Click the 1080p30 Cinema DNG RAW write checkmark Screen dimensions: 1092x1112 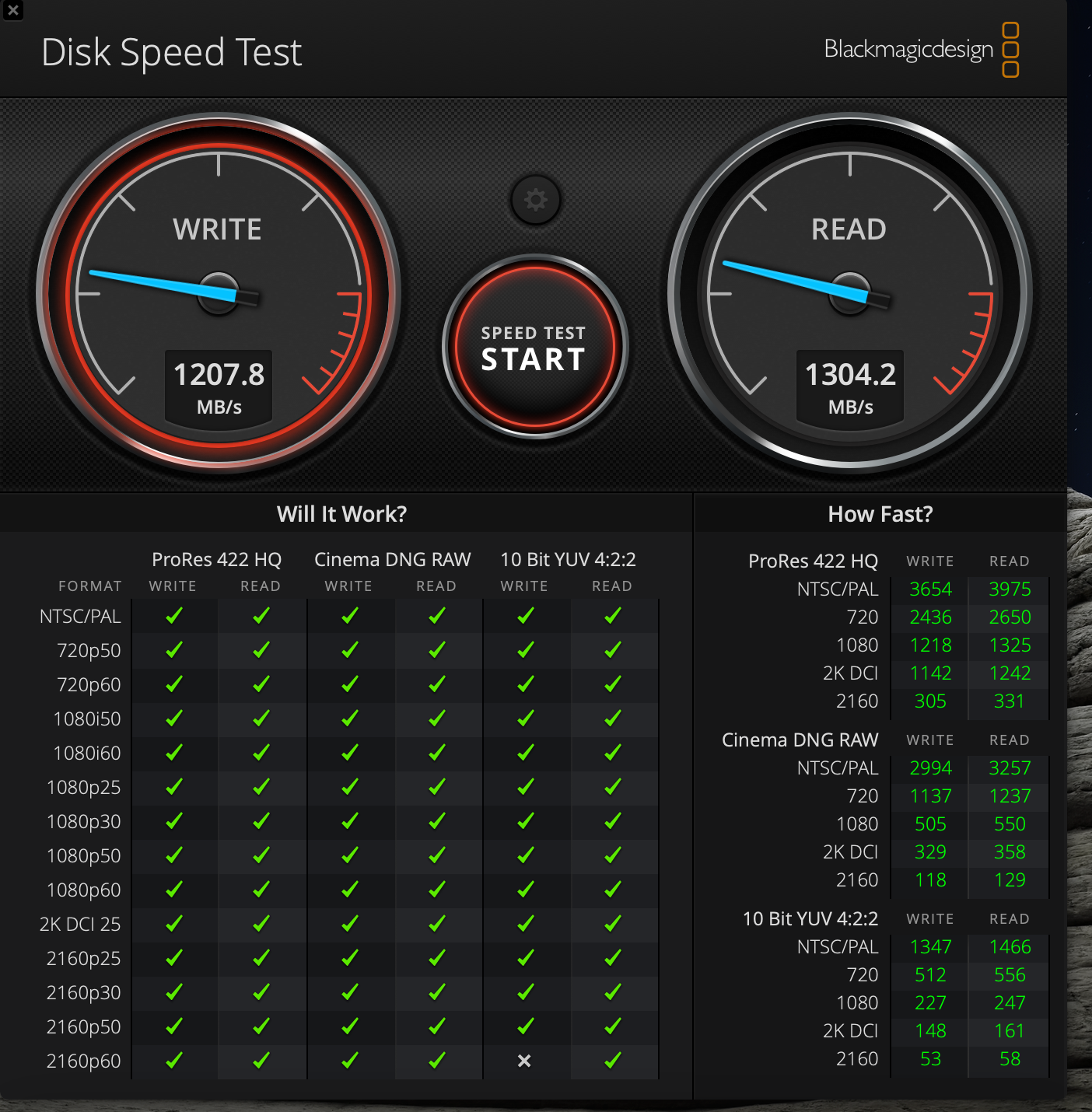(x=349, y=821)
